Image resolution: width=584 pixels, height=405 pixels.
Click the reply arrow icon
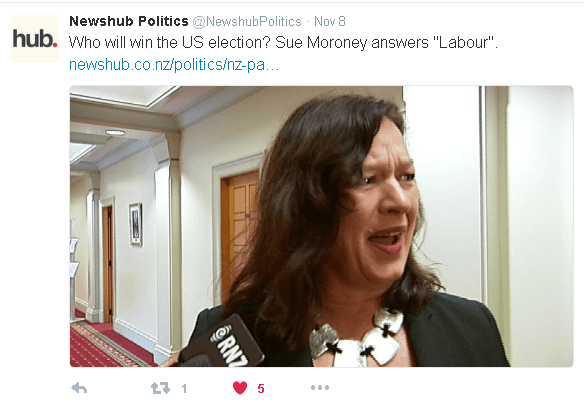79,388
